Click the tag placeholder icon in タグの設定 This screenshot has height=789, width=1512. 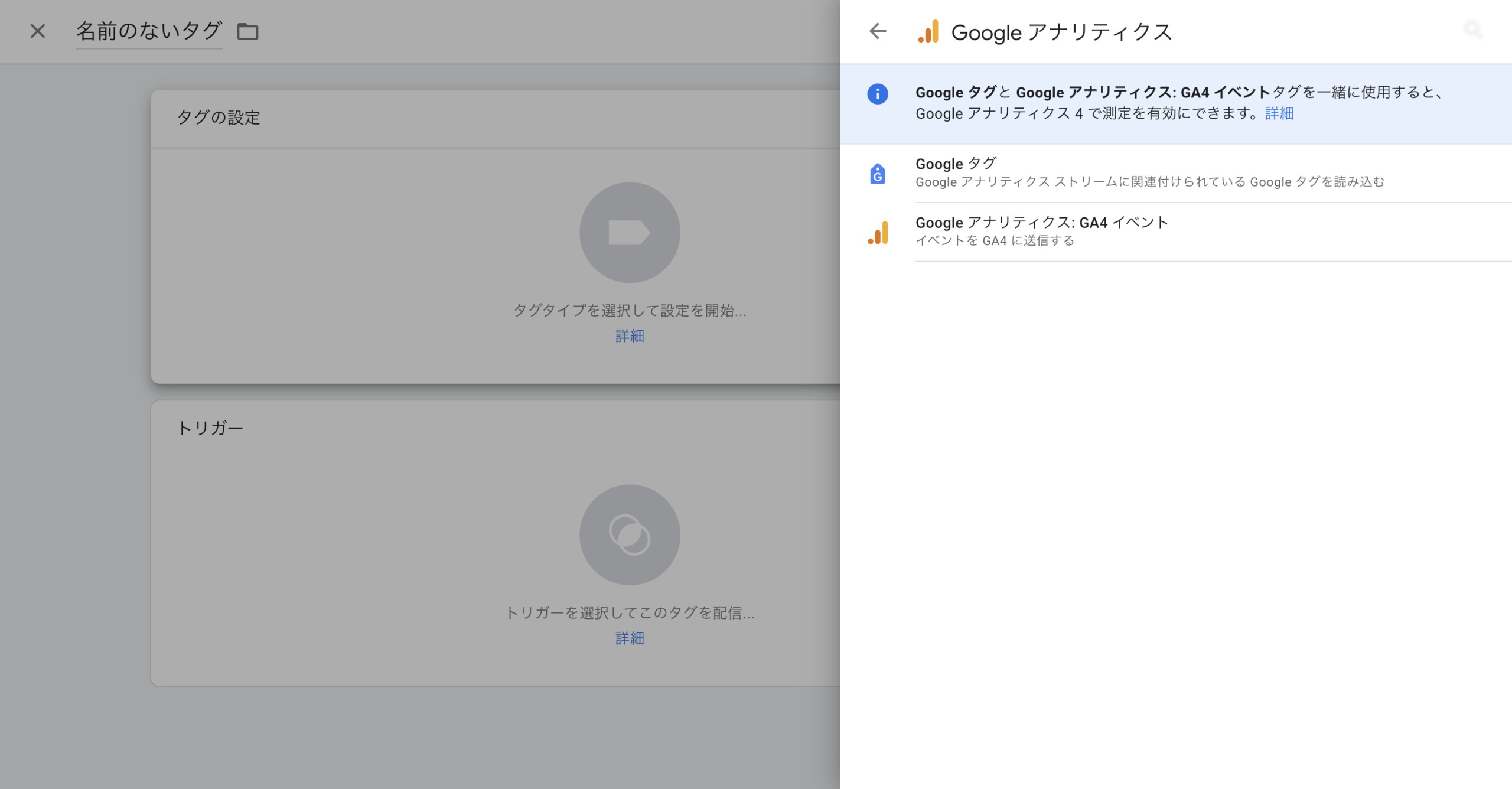click(630, 232)
